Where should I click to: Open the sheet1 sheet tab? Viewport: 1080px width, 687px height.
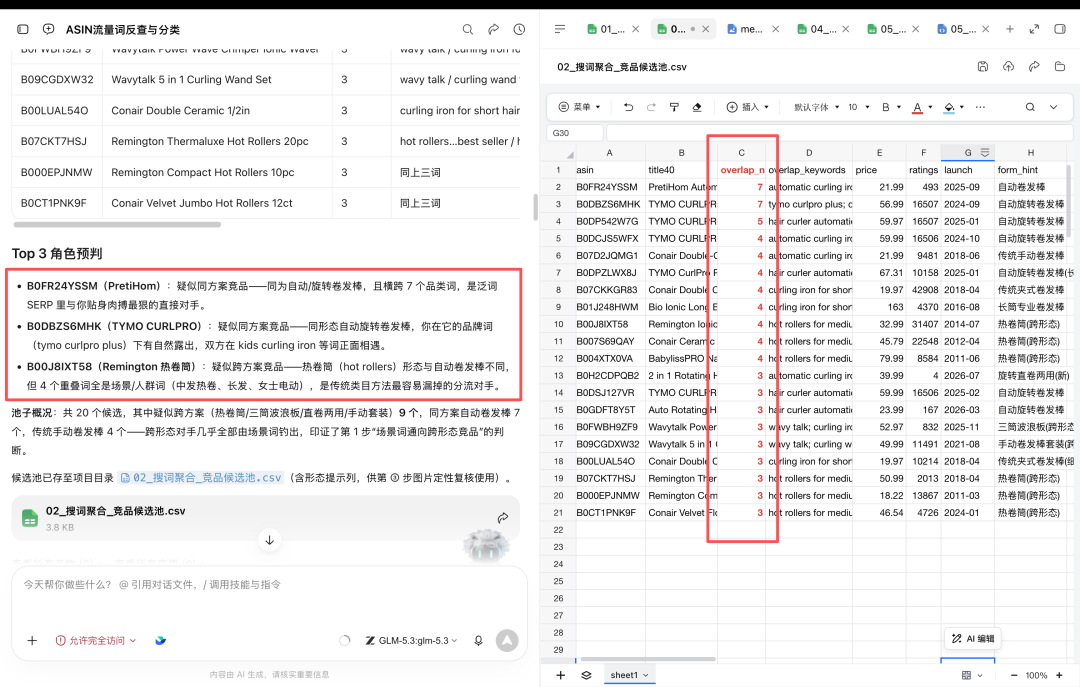click(628, 675)
